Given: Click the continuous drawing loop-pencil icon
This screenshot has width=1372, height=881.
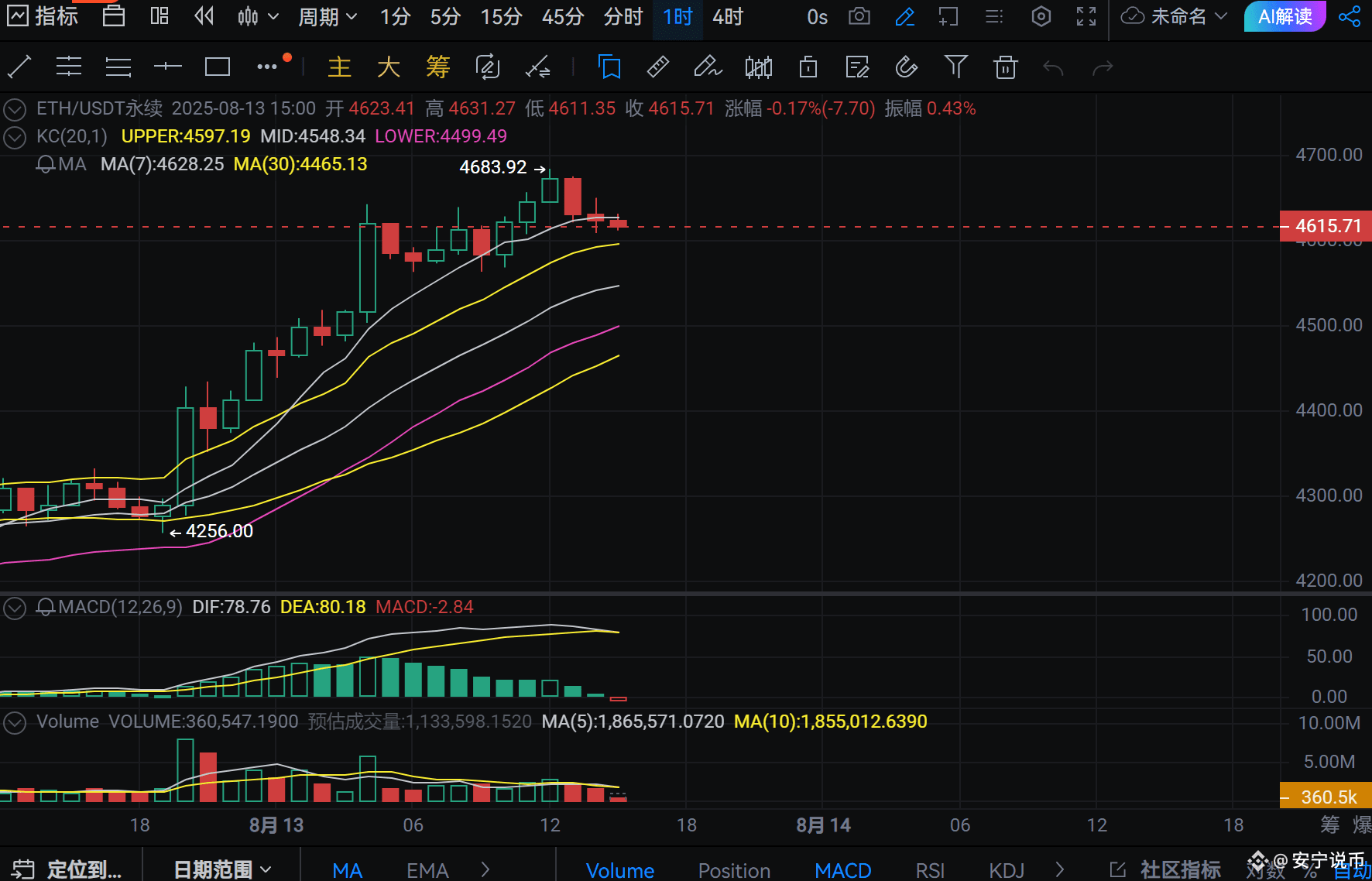Looking at the screenshot, I should pos(488,67).
